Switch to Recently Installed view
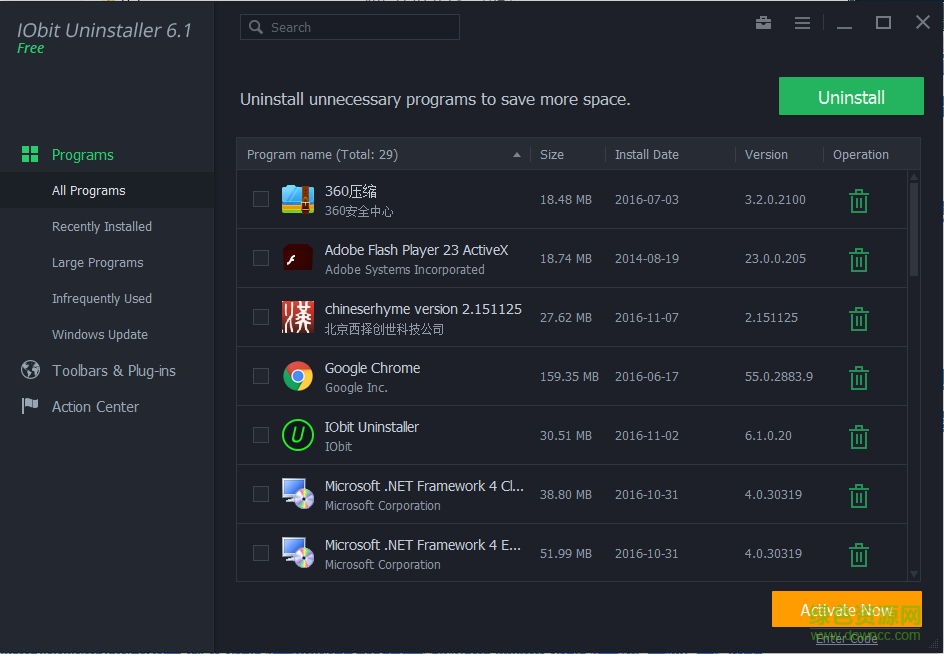This screenshot has width=944, height=654. (x=103, y=226)
